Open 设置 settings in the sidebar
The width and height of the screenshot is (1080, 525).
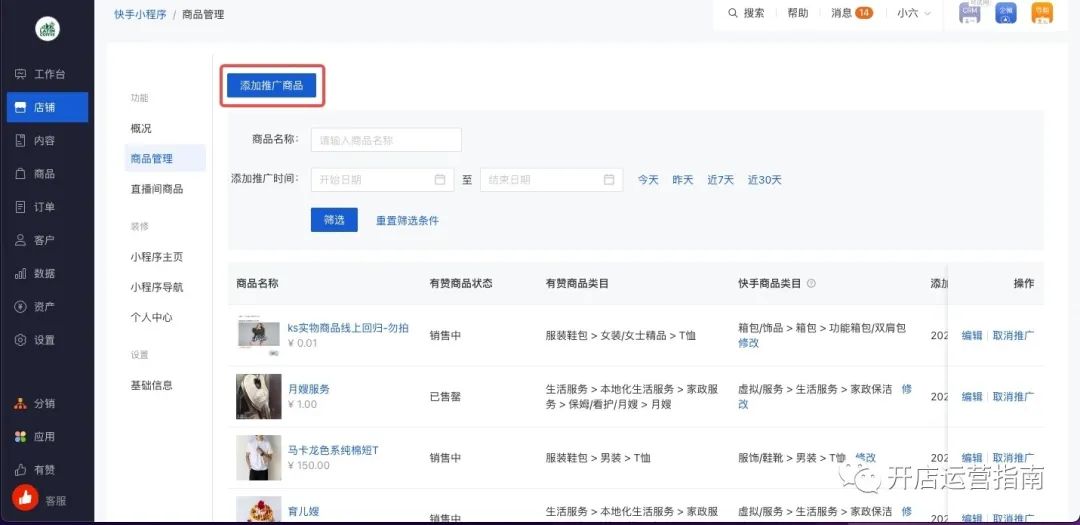pyautogui.click(x=44, y=340)
